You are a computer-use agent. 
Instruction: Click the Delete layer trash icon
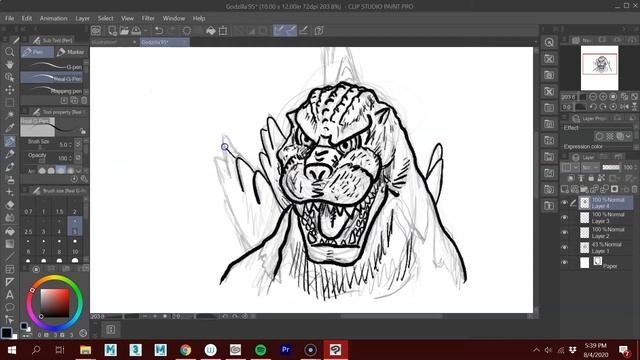[x=635, y=189]
